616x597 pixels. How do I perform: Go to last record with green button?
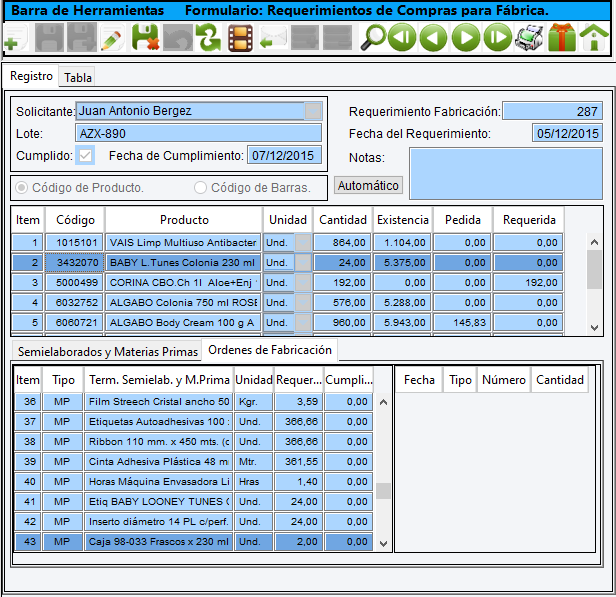[498, 38]
